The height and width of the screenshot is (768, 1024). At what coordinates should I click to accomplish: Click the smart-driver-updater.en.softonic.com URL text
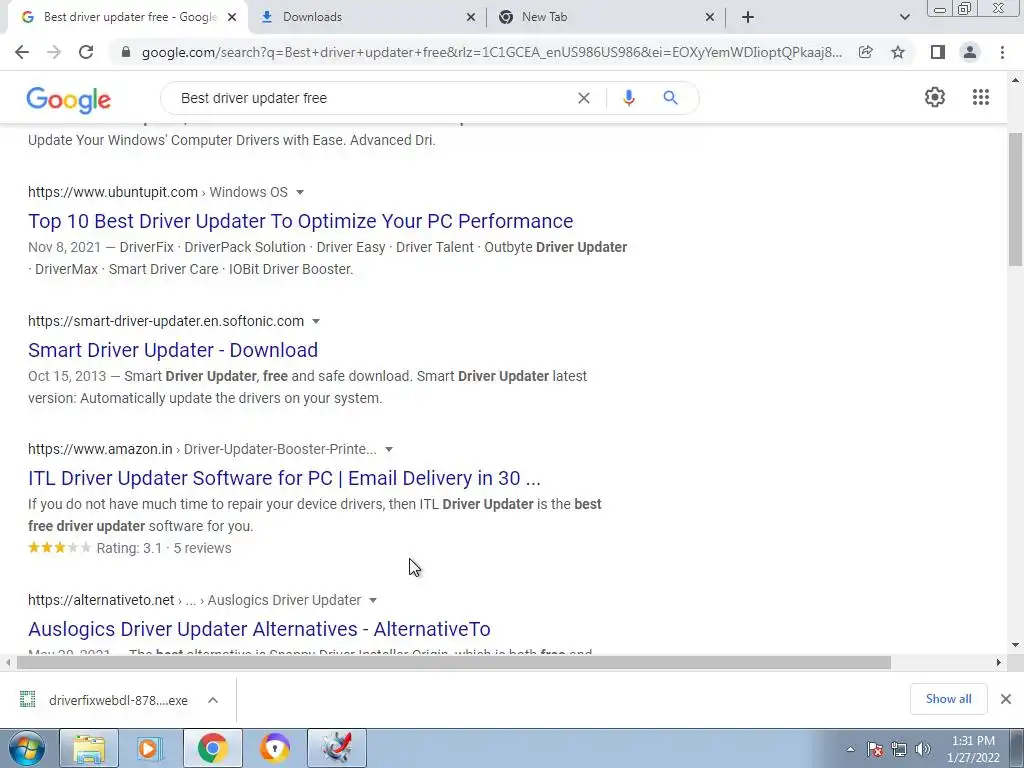coord(166,321)
